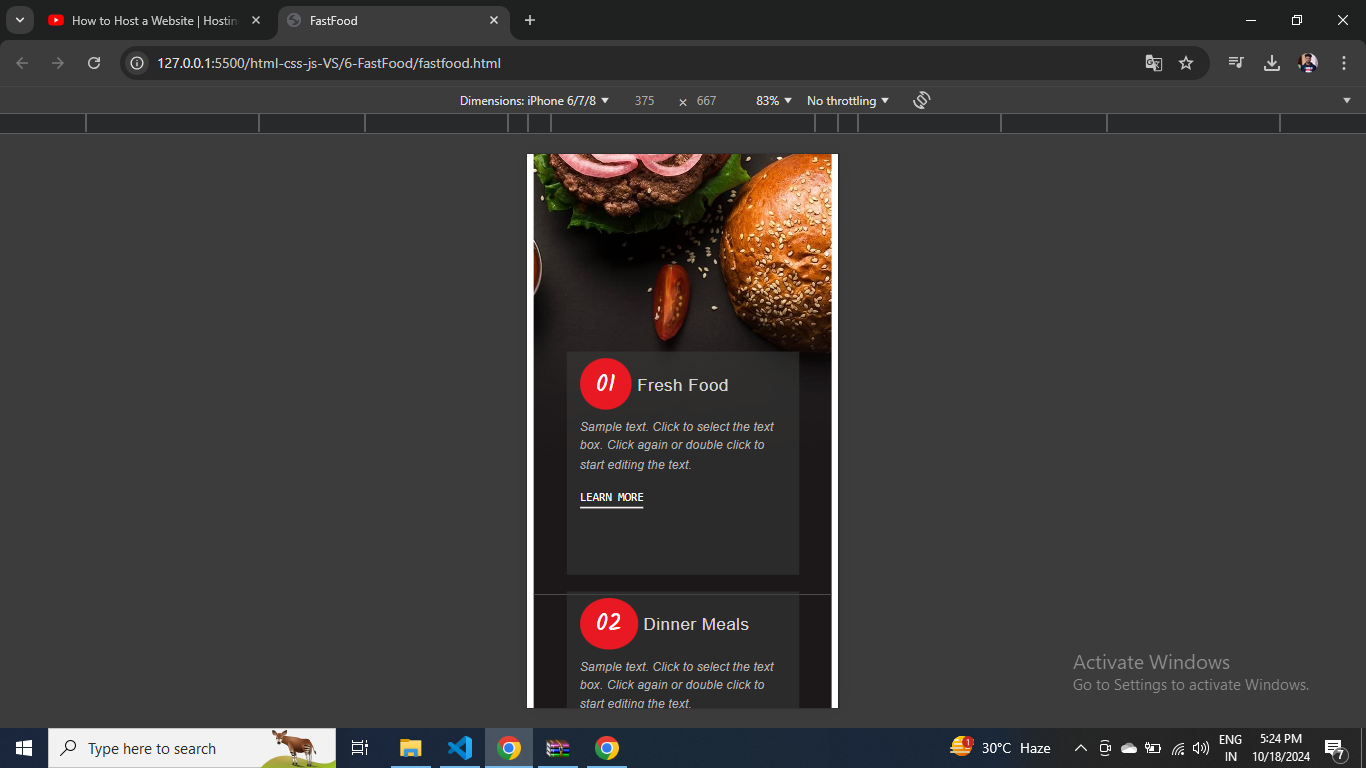Click the red 02 badge
This screenshot has height=768, width=1366.
609,623
